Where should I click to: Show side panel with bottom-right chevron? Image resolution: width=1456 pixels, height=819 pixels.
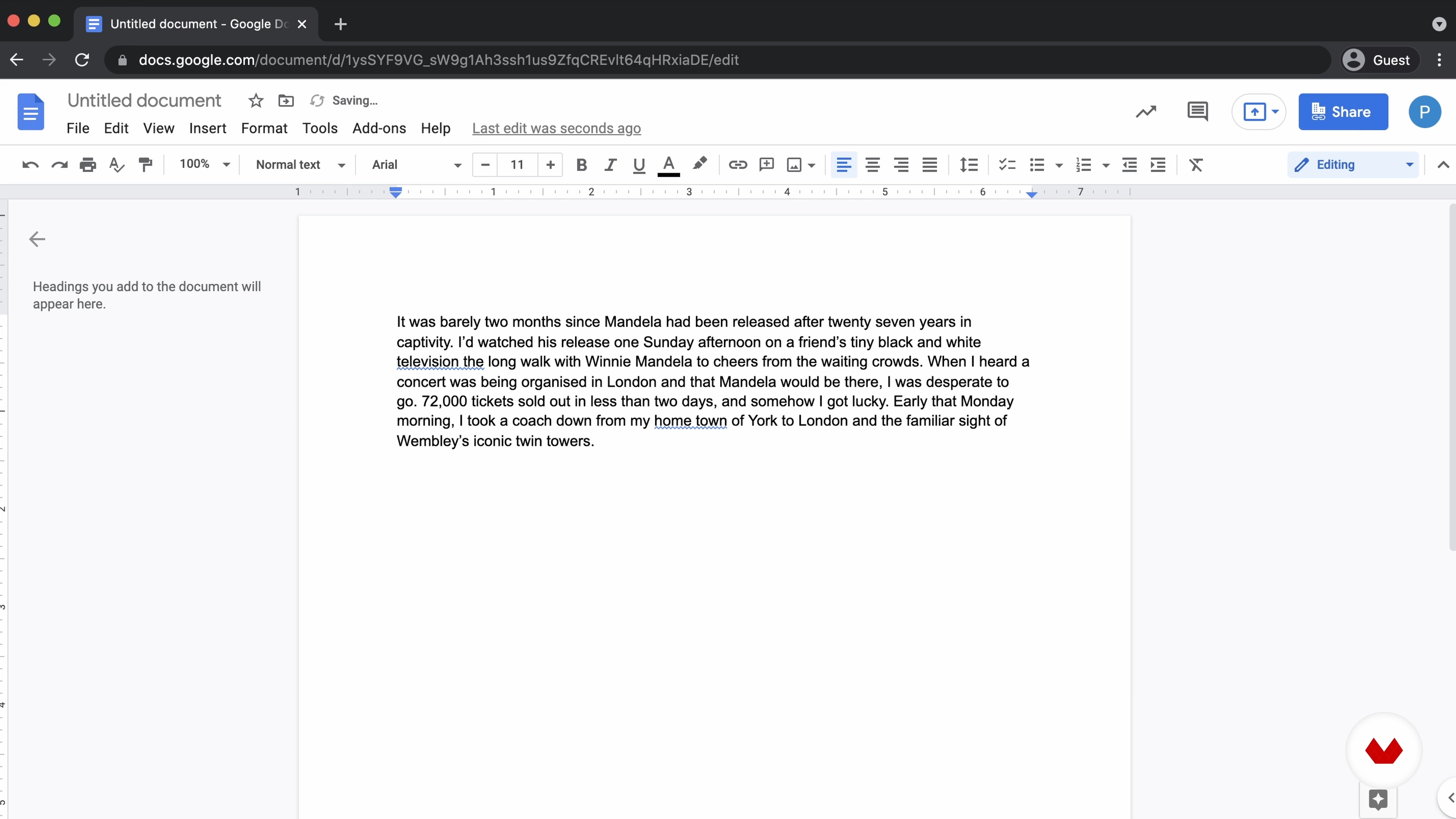pos(1450,797)
